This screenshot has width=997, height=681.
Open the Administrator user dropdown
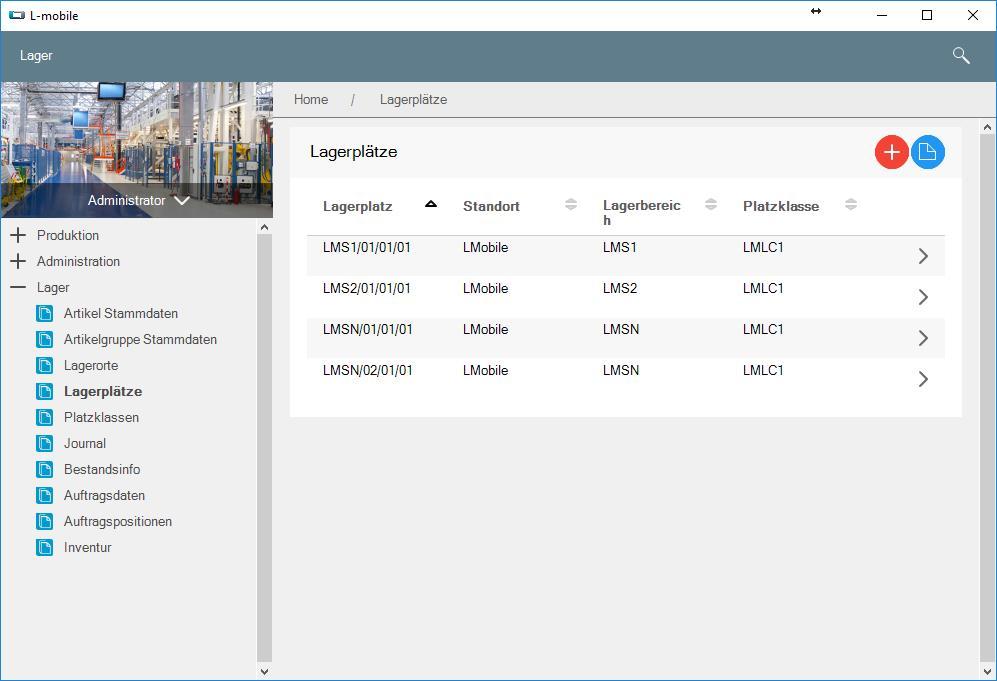click(x=138, y=200)
